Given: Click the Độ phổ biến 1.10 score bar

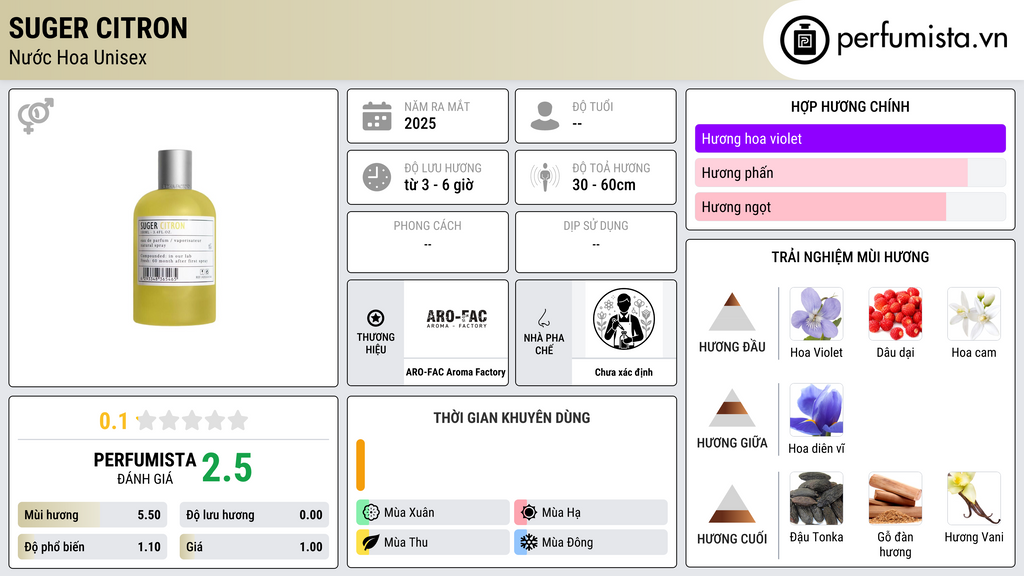Looking at the screenshot, I should [92, 547].
